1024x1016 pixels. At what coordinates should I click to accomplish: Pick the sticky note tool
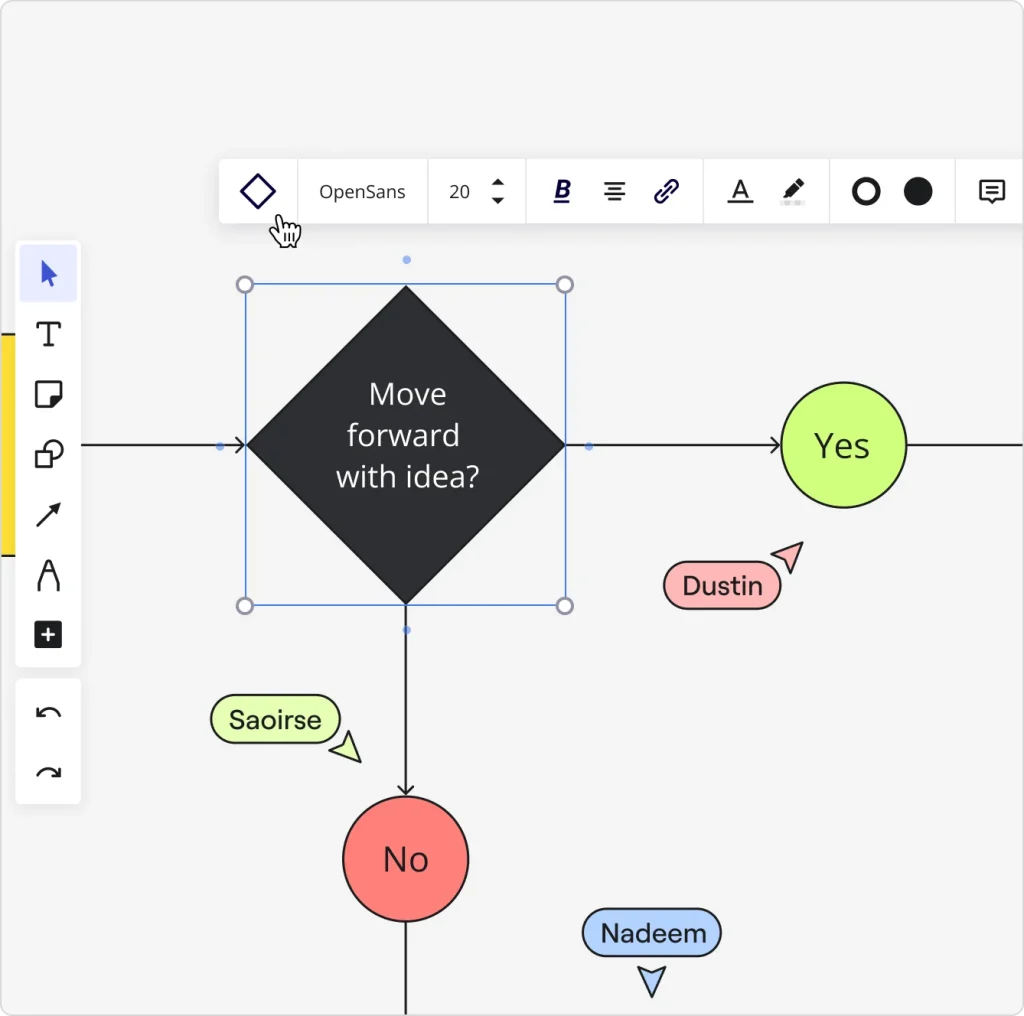click(x=48, y=394)
